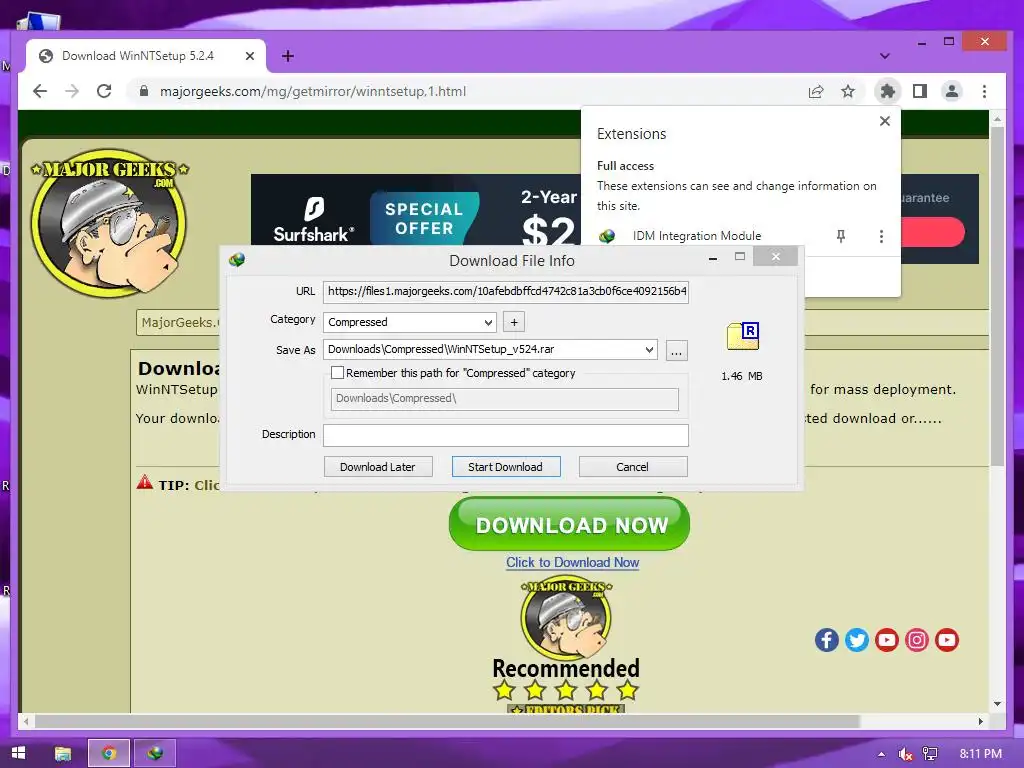Image resolution: width=1024 pixels, height=768 pixels.
Task: Open the tab search chevron in title bar
Action: [x=884, y=56]
